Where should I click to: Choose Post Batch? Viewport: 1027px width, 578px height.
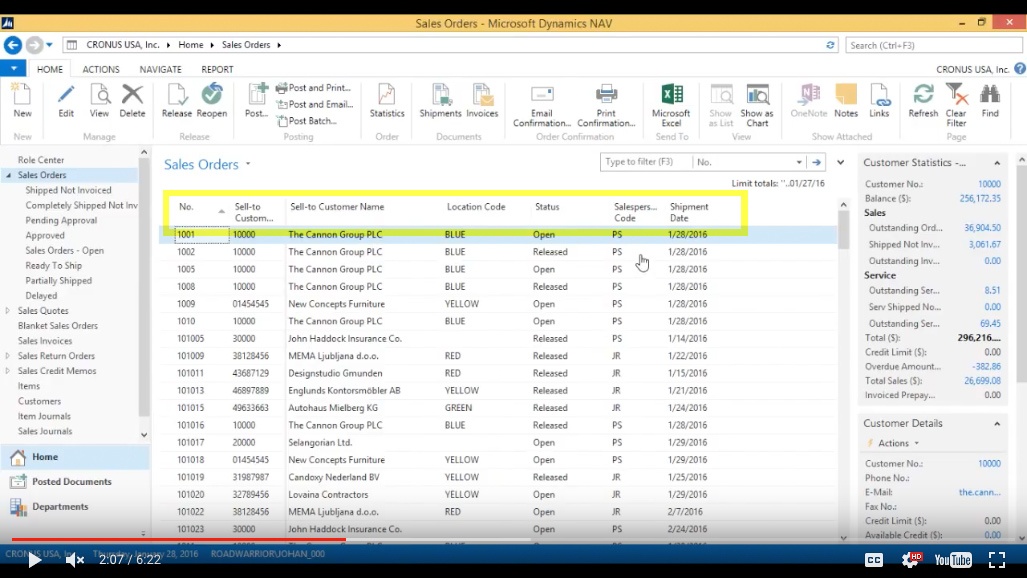[307, 121]
